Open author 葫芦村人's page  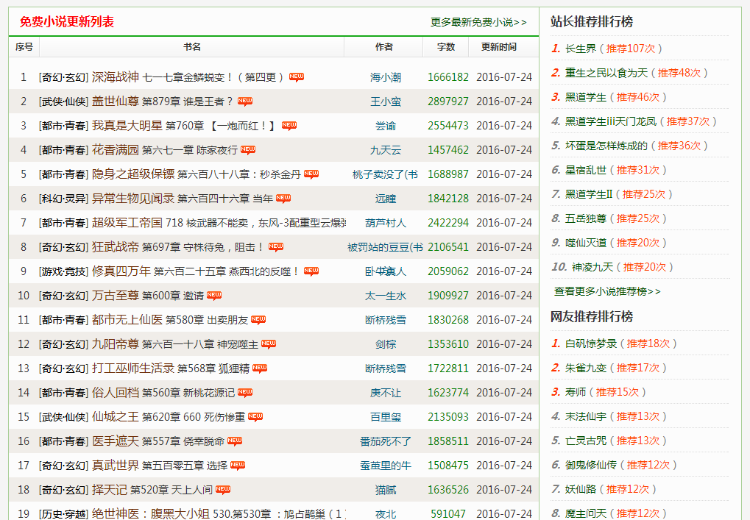(386, 223)
